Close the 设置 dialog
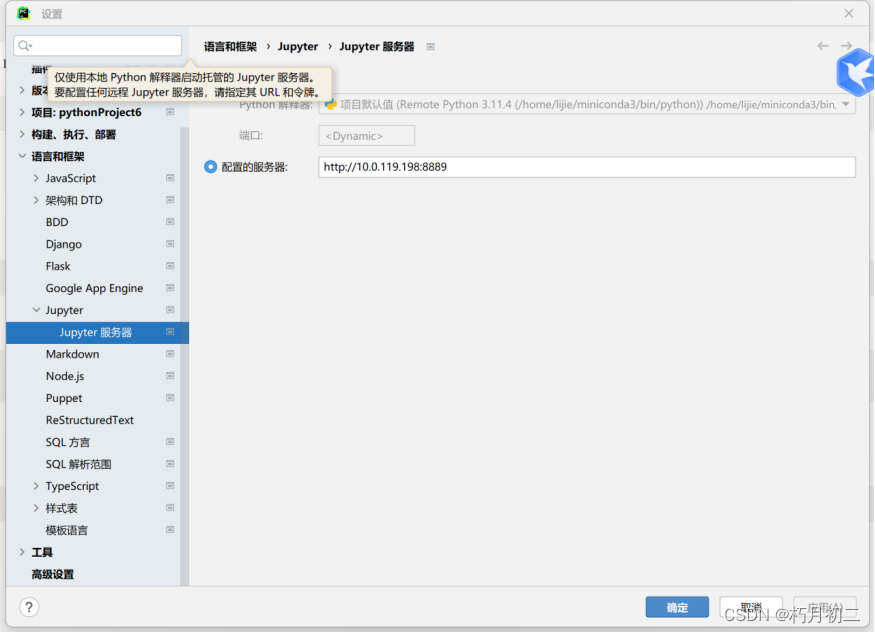 tap(849, 13)
